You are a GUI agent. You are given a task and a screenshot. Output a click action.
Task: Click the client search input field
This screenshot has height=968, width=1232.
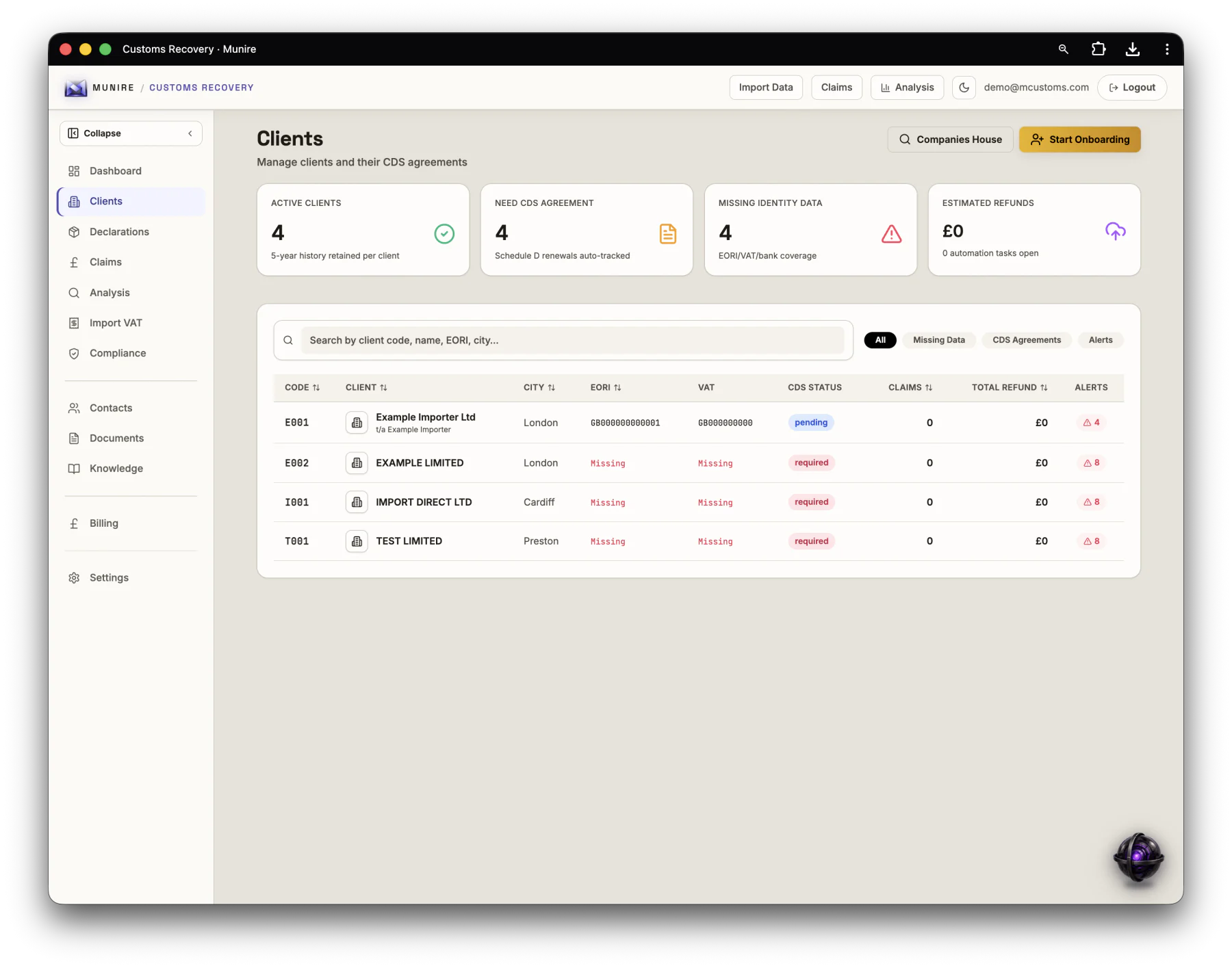[x=572, y=340]
